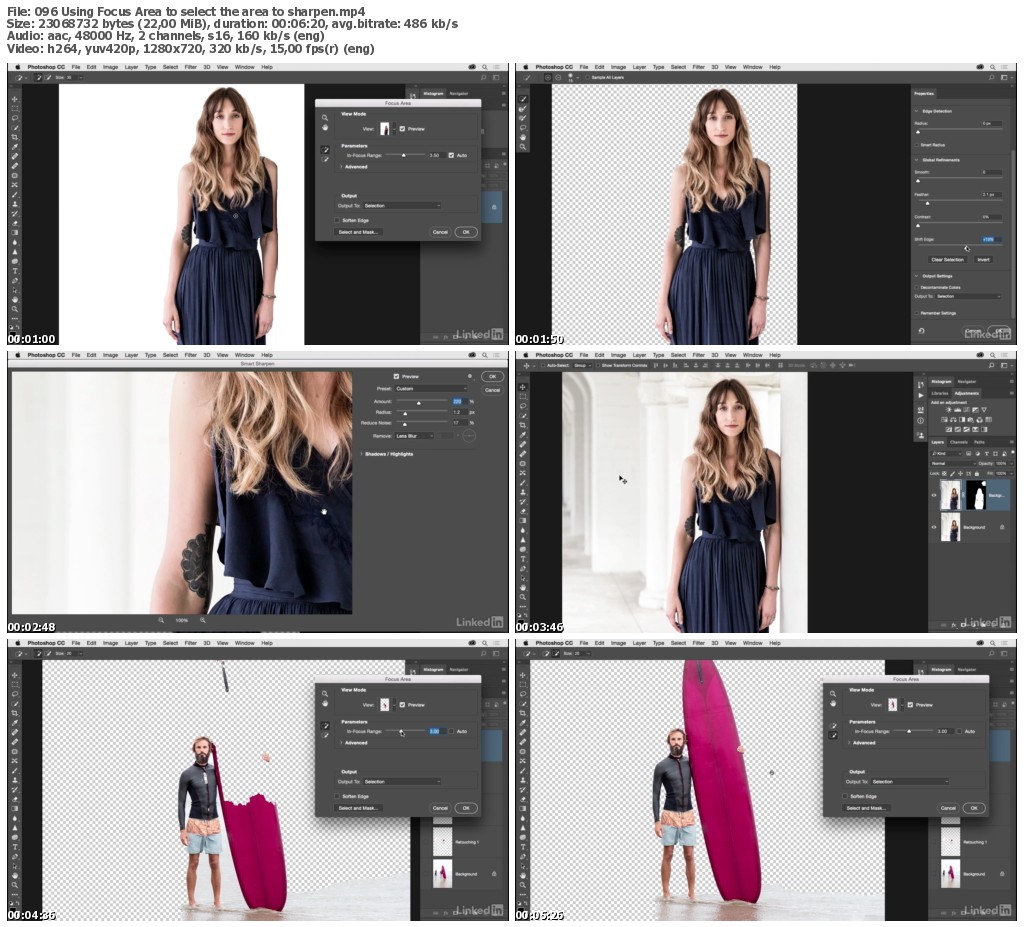This screenshot has width=1024, height=927.
Task: Choose the Type tool in the 00:01:00 frame toolbar
Action: point(15,270)
